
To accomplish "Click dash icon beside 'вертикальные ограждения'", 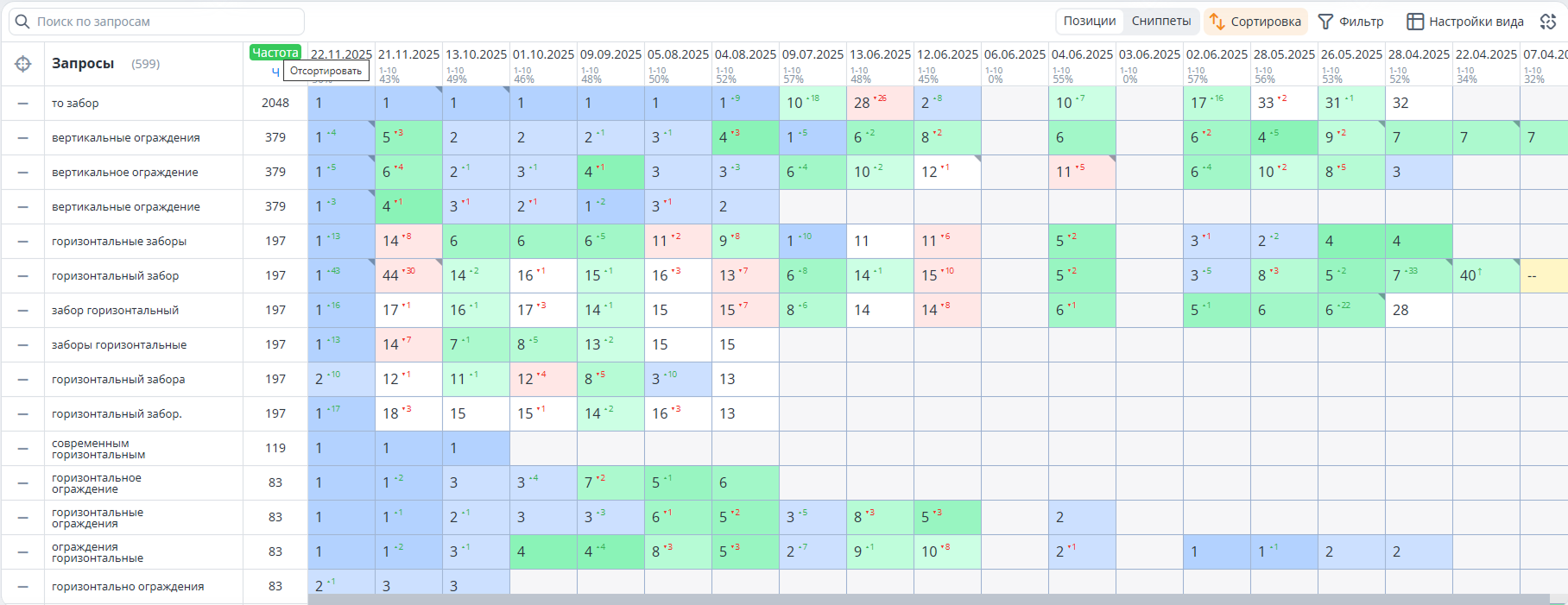I will tap(23, 138).
